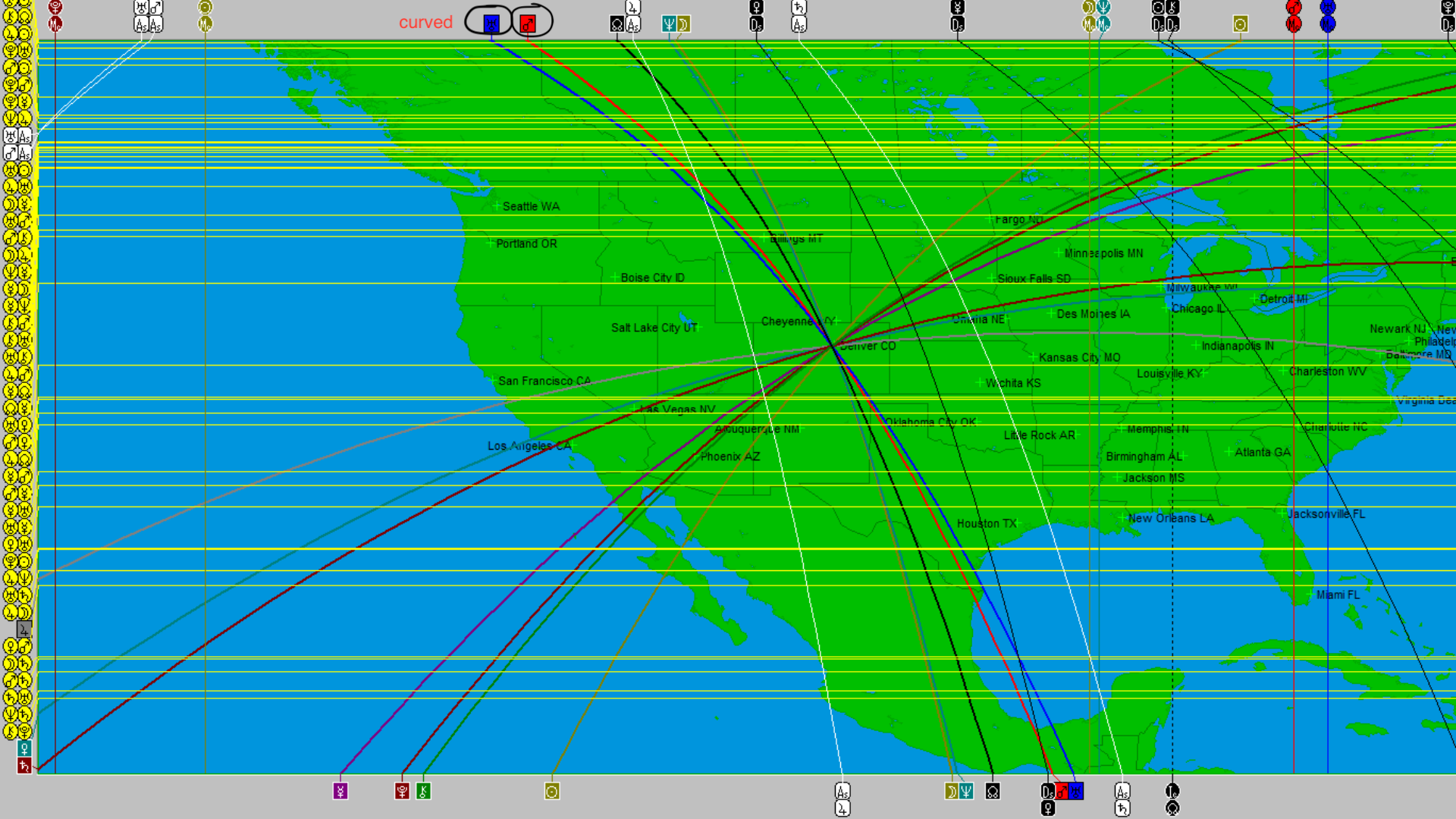Click the dark red Saturn square at lower left
This screenshot has width=1456, height=819.
tap(24, 766)
